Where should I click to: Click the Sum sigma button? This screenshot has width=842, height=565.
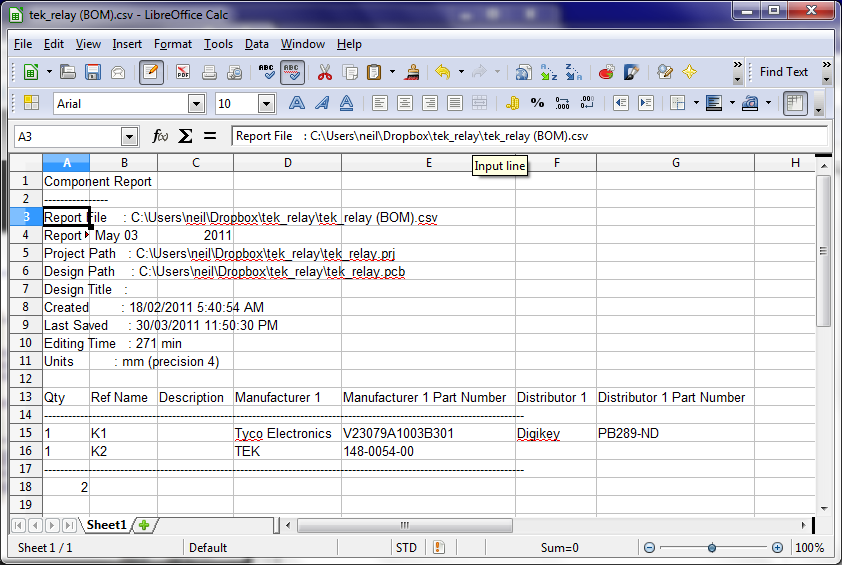point(185,136)
